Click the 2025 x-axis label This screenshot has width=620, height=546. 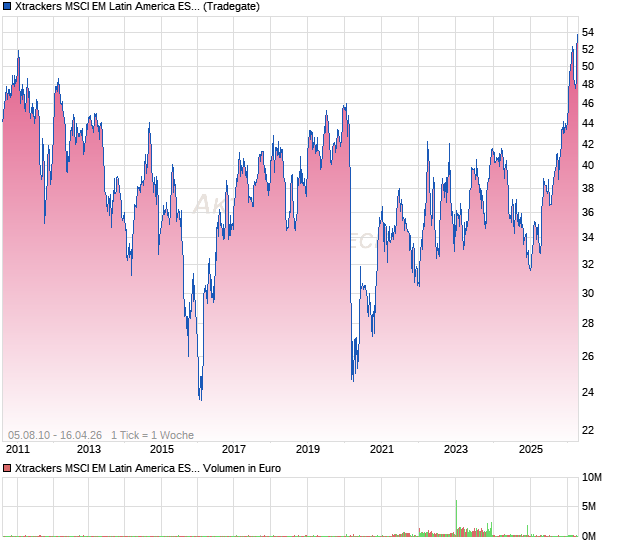pos(531,449)
